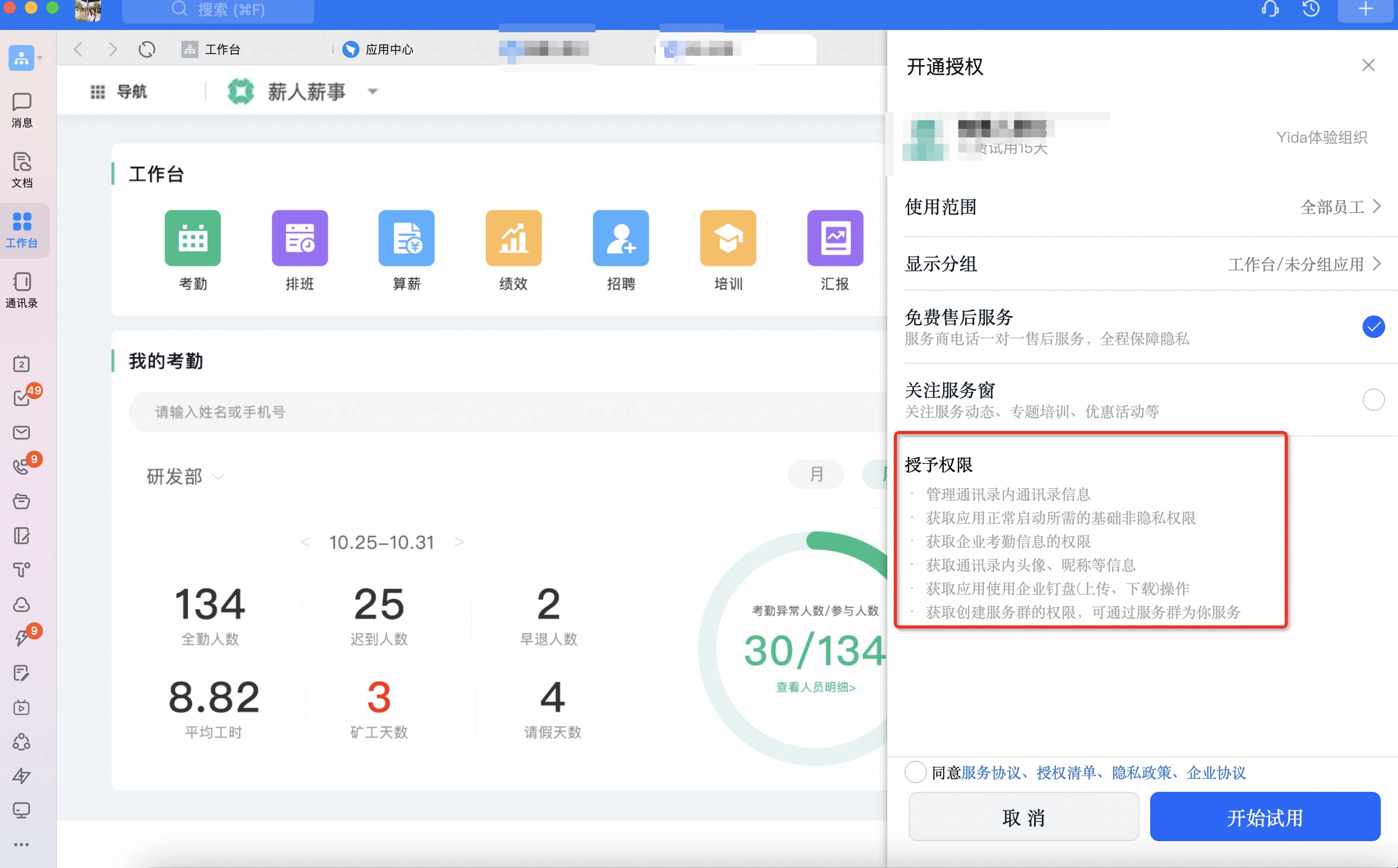1398x868 pixels.
Task: Open the 隐私政策 link
Action: [1141, 773]
